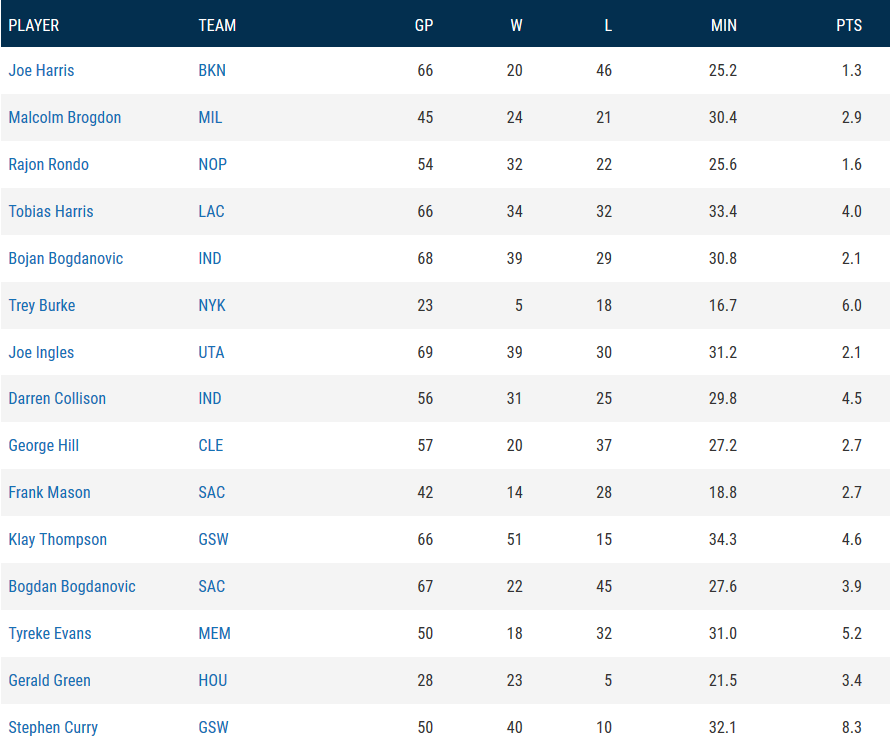Click Klay Thompson's name link
This screenshot has width=890, height=748.
57,540
